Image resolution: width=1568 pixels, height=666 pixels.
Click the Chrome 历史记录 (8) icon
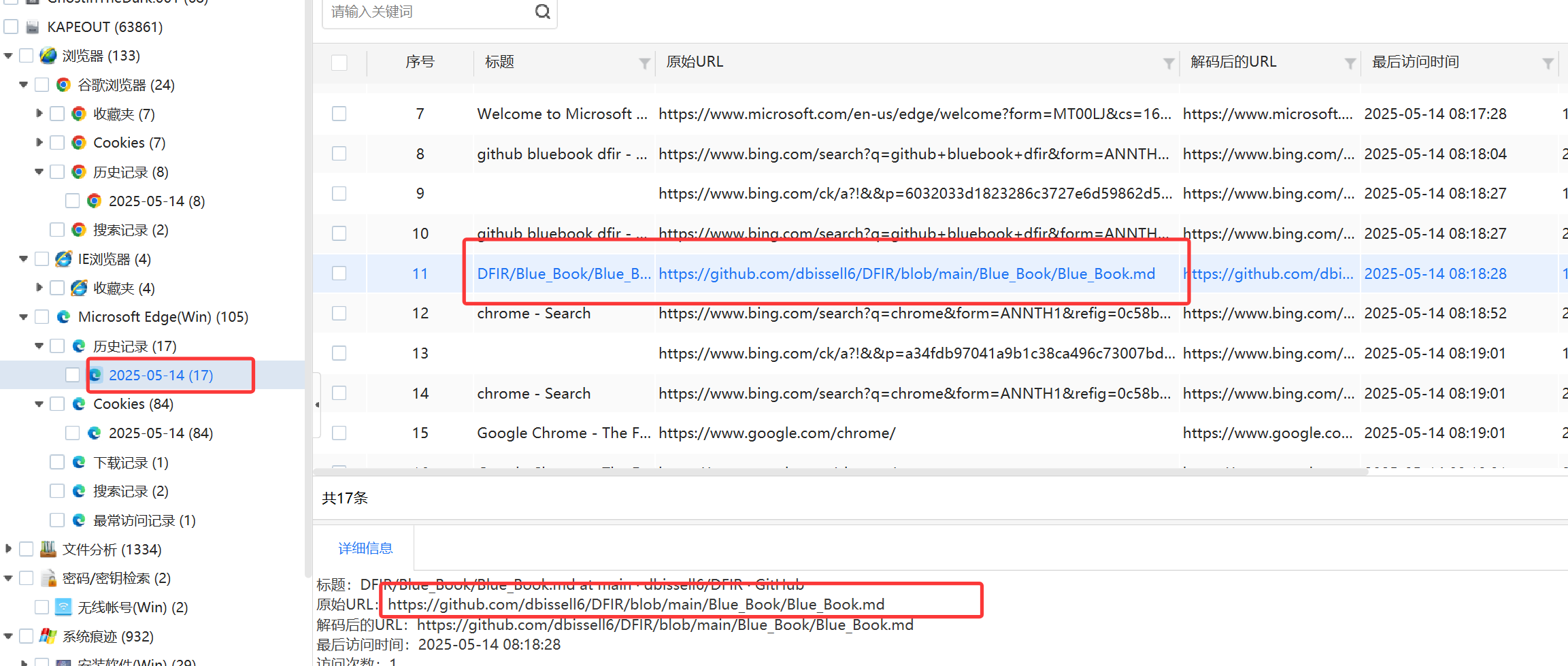(x=79, y=172)
